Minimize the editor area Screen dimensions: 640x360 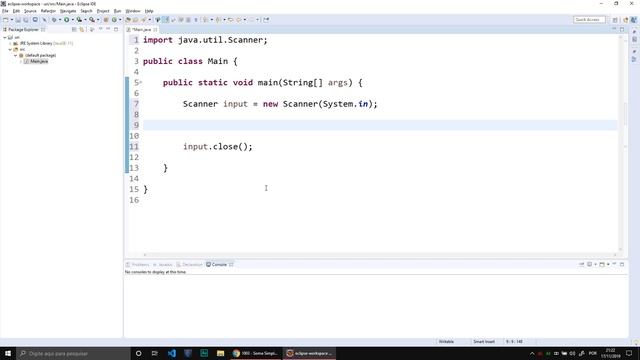(614, 29)
